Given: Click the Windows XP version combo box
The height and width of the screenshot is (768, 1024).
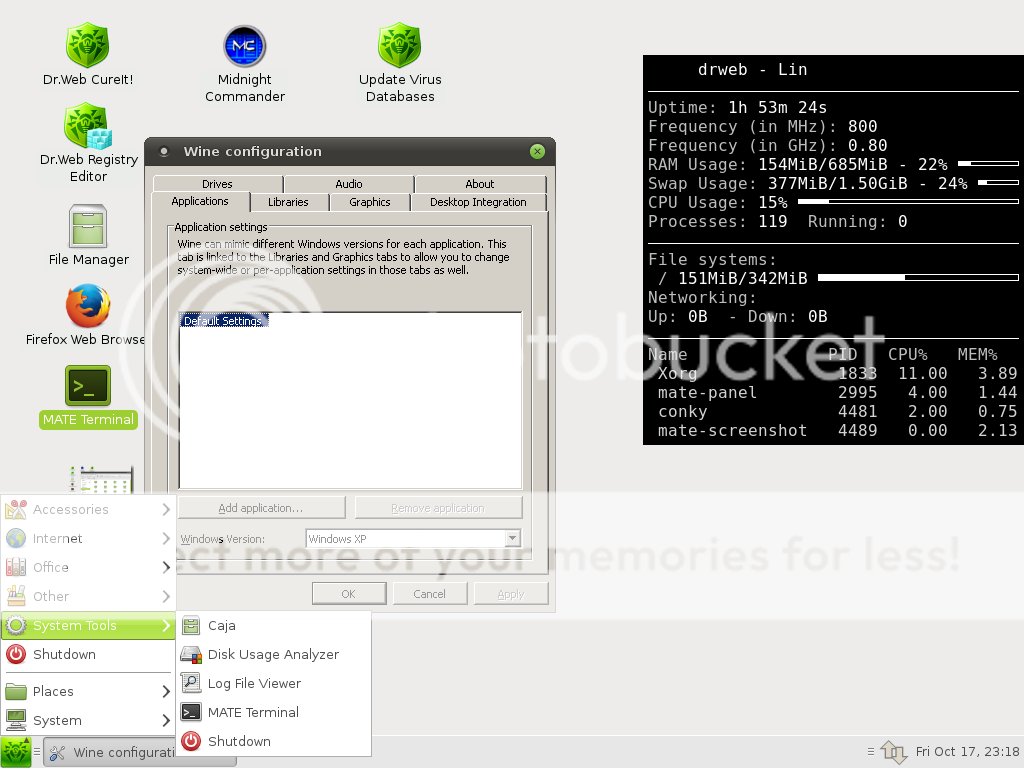Looking at the screenshot, I should point(413,539).
